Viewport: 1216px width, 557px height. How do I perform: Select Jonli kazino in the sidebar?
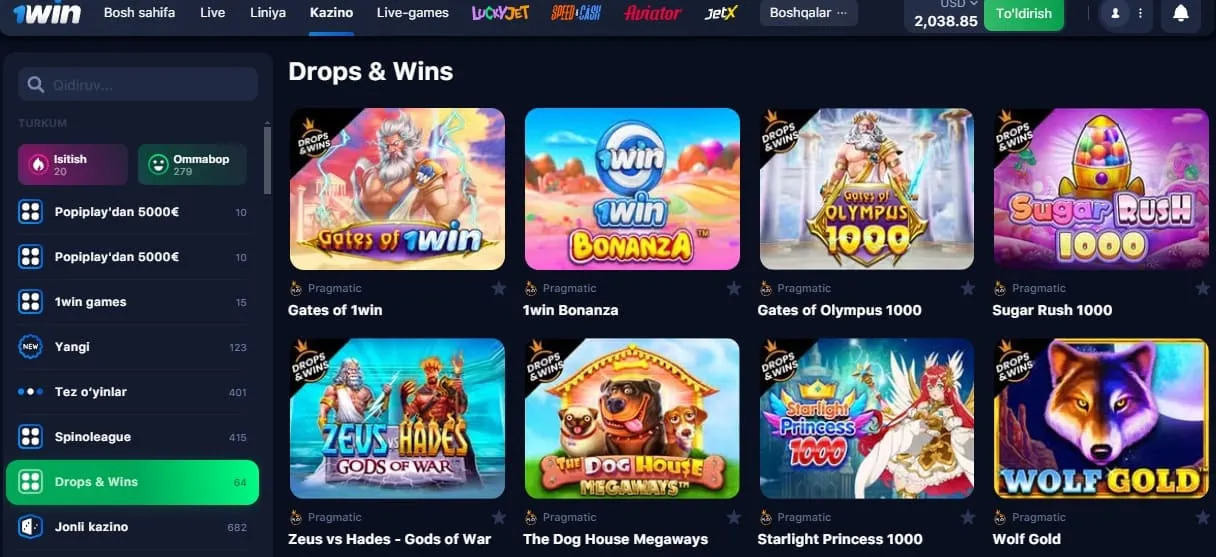tap(132, 526)
